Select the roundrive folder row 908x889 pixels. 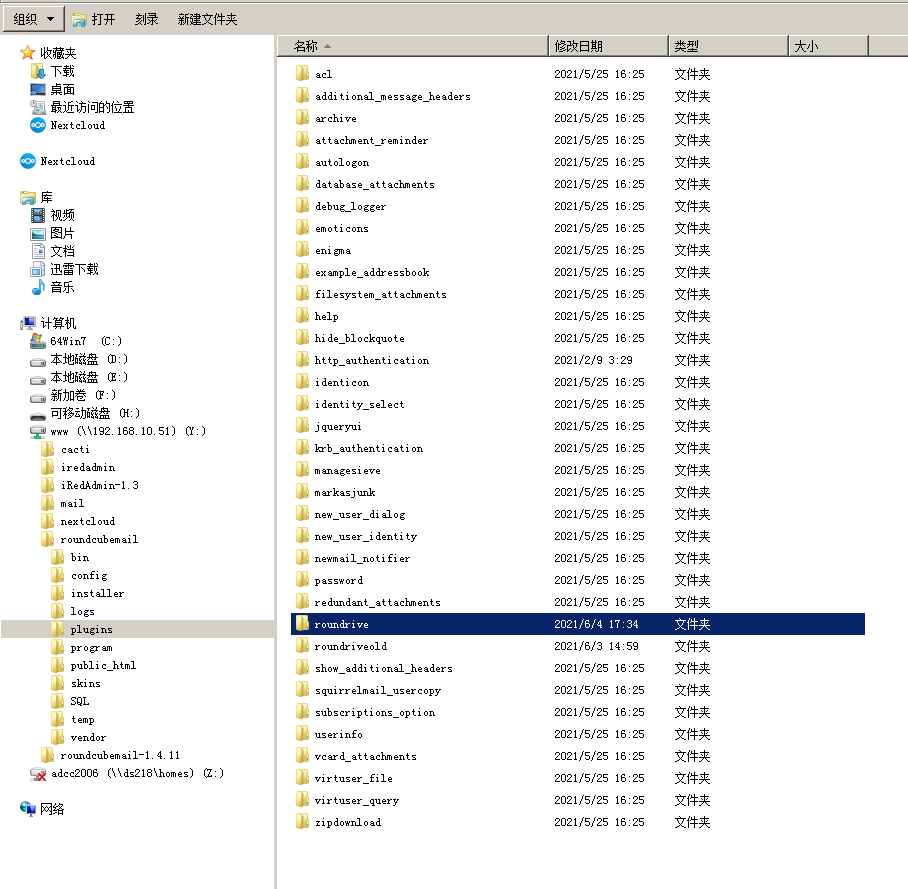point(578,624)
